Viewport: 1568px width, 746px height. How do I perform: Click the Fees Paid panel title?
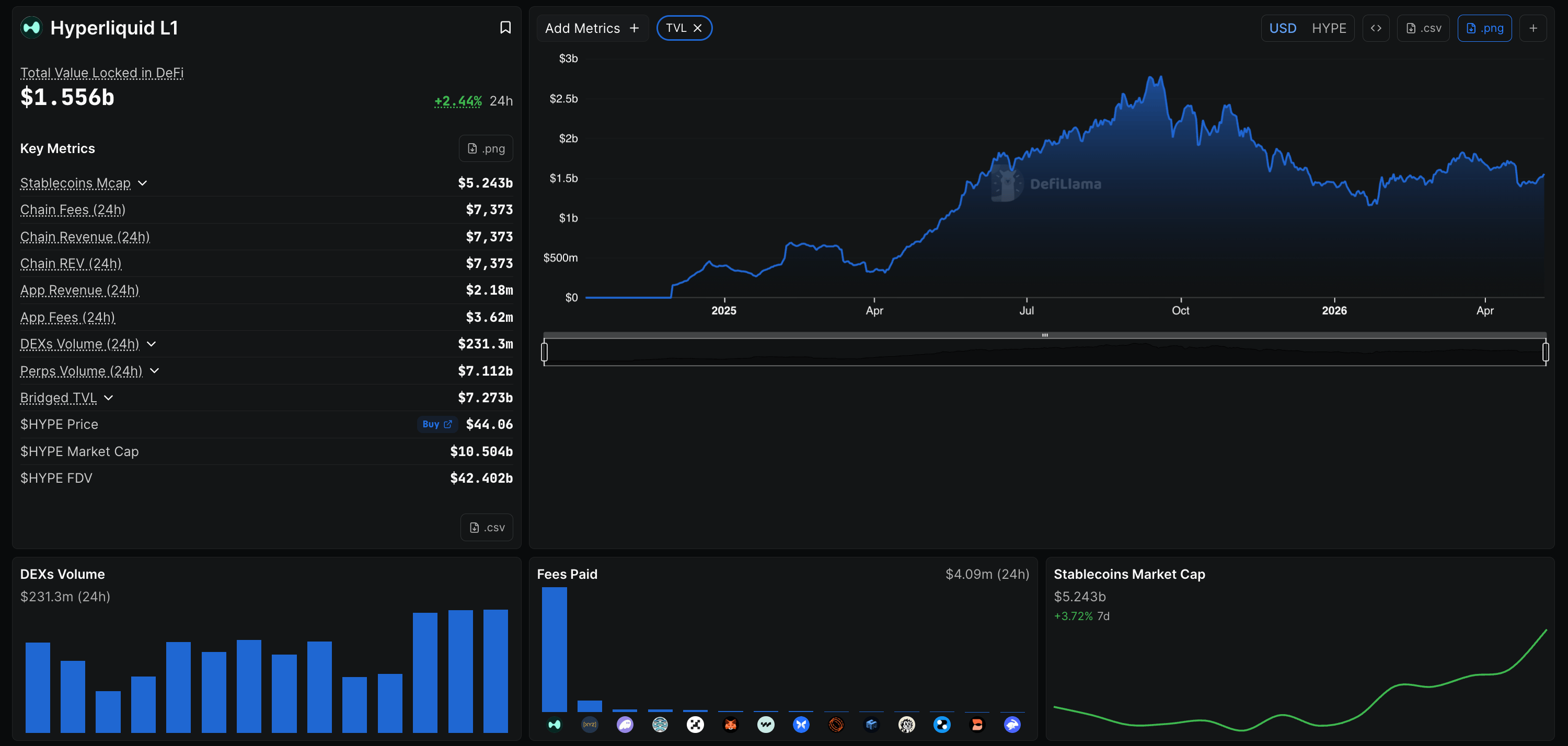[567, 574]
